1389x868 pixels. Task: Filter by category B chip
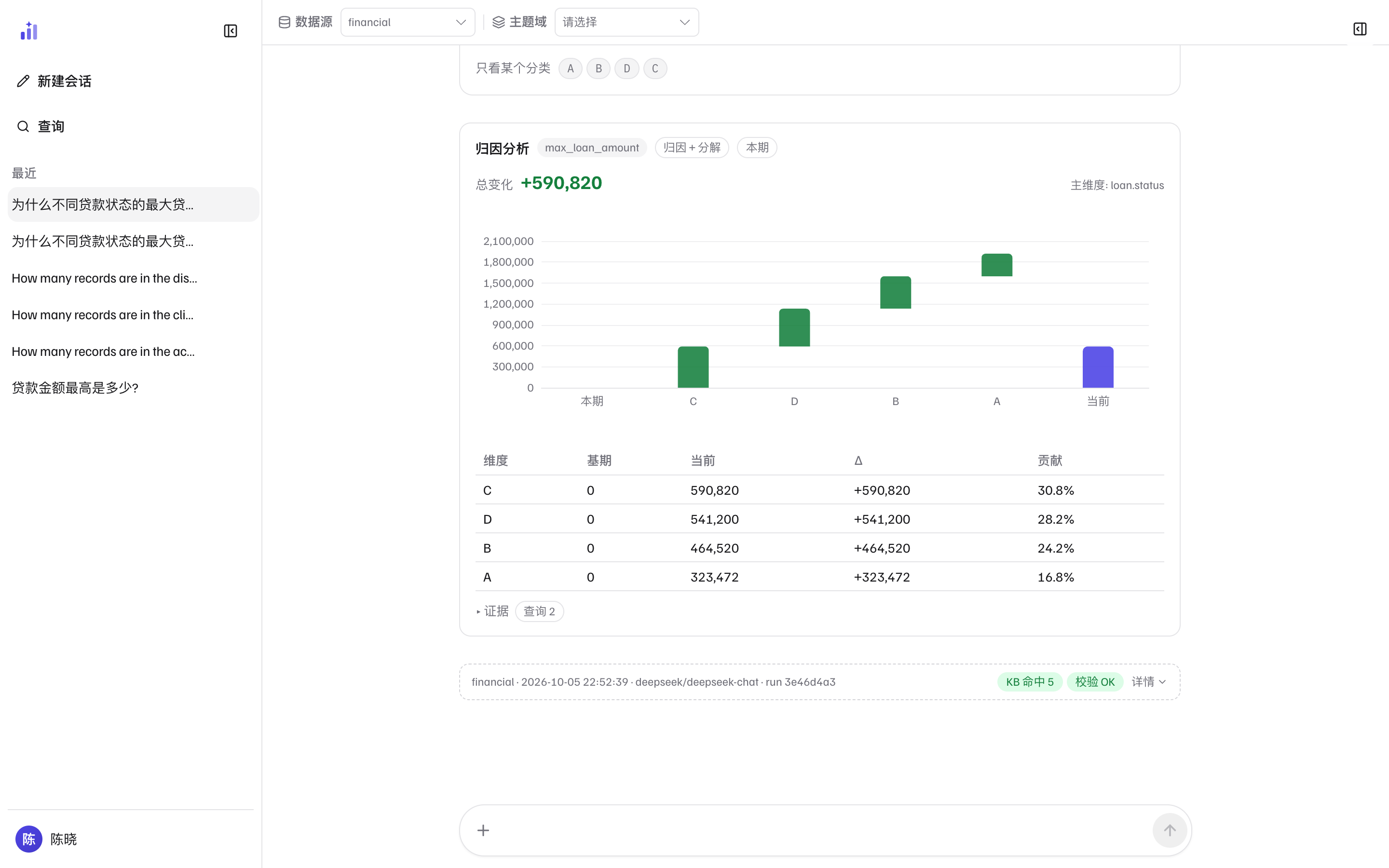598,68
